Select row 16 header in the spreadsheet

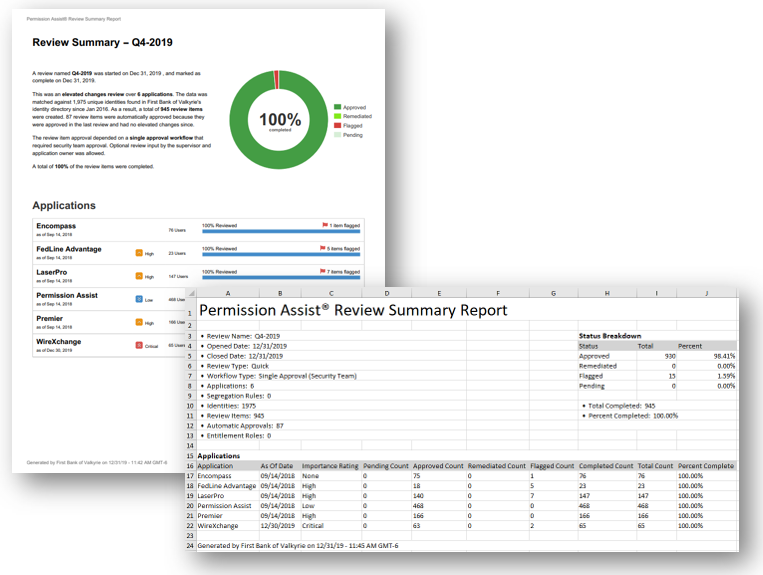click(x=188, y=466)
